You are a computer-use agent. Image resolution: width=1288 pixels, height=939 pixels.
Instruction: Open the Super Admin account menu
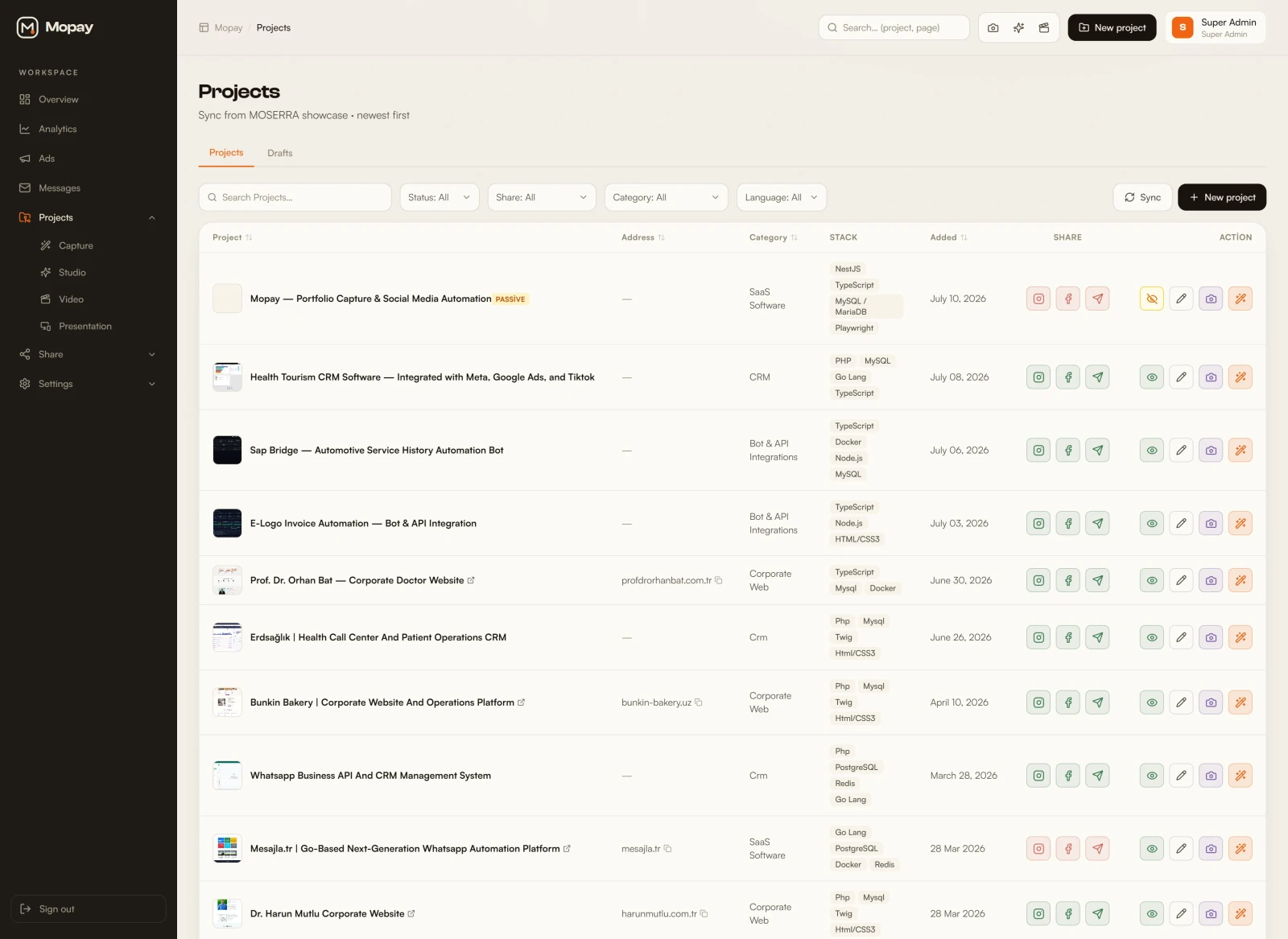click(1216, 27)
